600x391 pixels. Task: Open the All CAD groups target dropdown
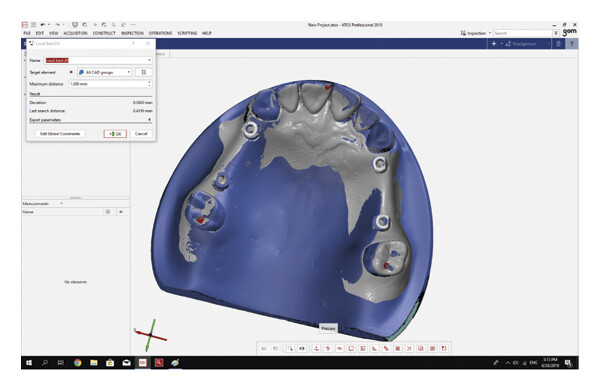coord(104,72)
